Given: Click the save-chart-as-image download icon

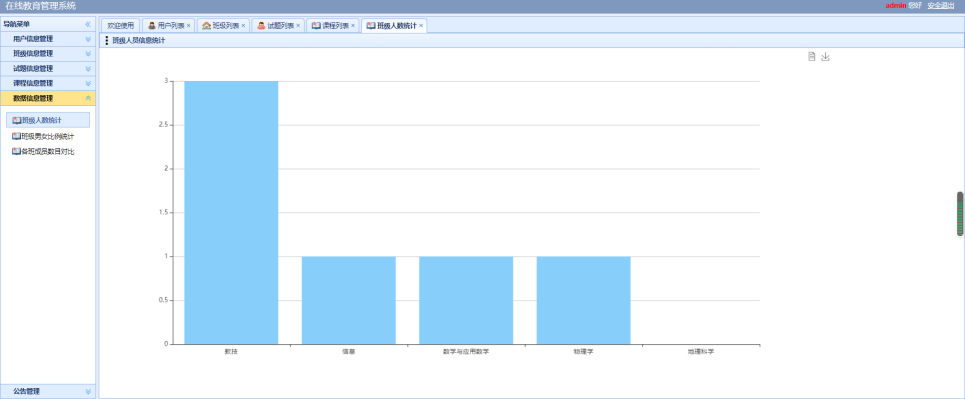Looking at the screenshot, I should pyautogui.click(x=826, y=57).
